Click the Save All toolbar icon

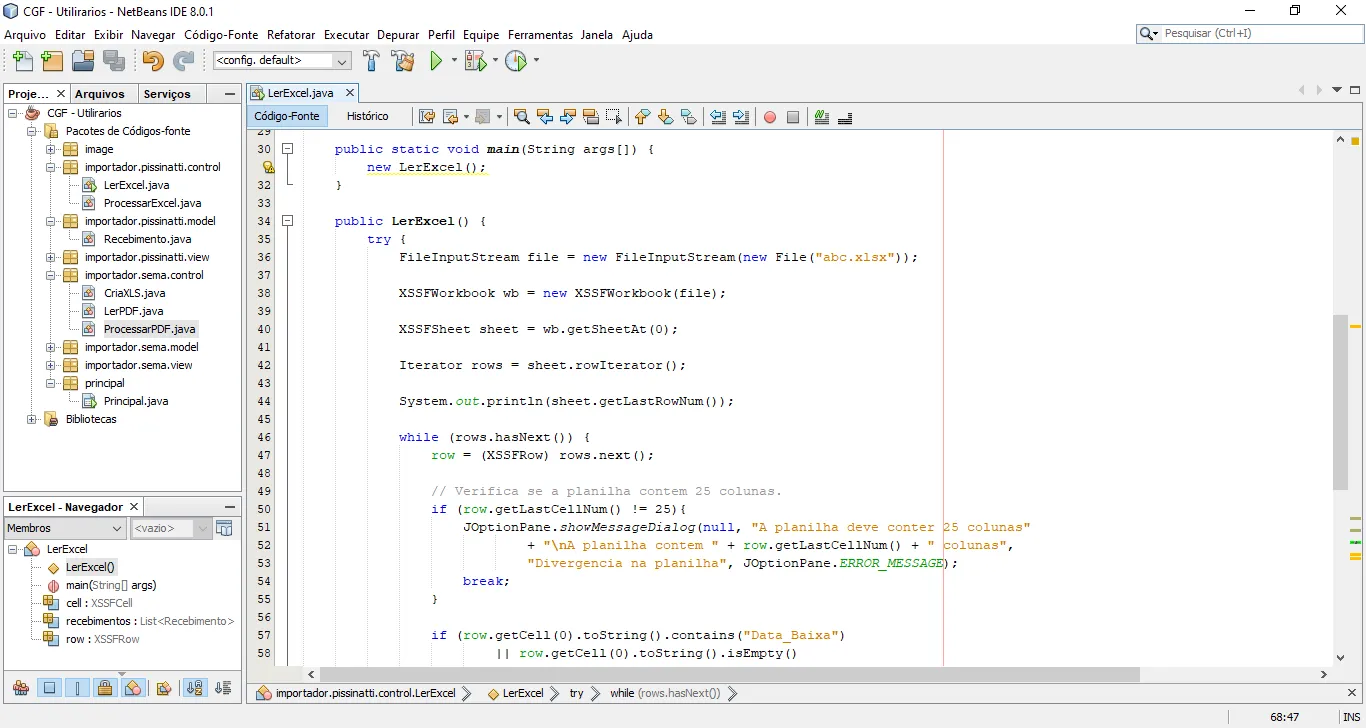coord(114,61)
